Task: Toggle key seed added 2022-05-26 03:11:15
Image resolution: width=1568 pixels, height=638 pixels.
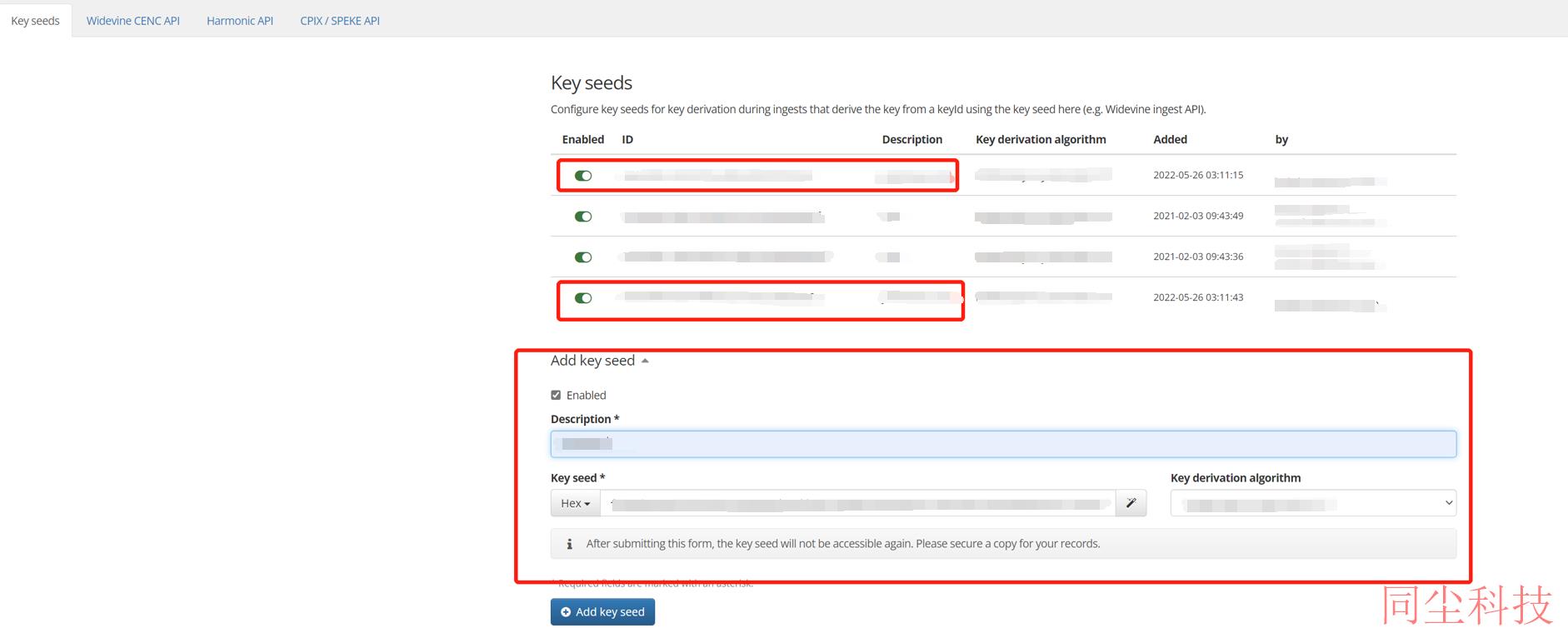Action: [x=583, y=176]
